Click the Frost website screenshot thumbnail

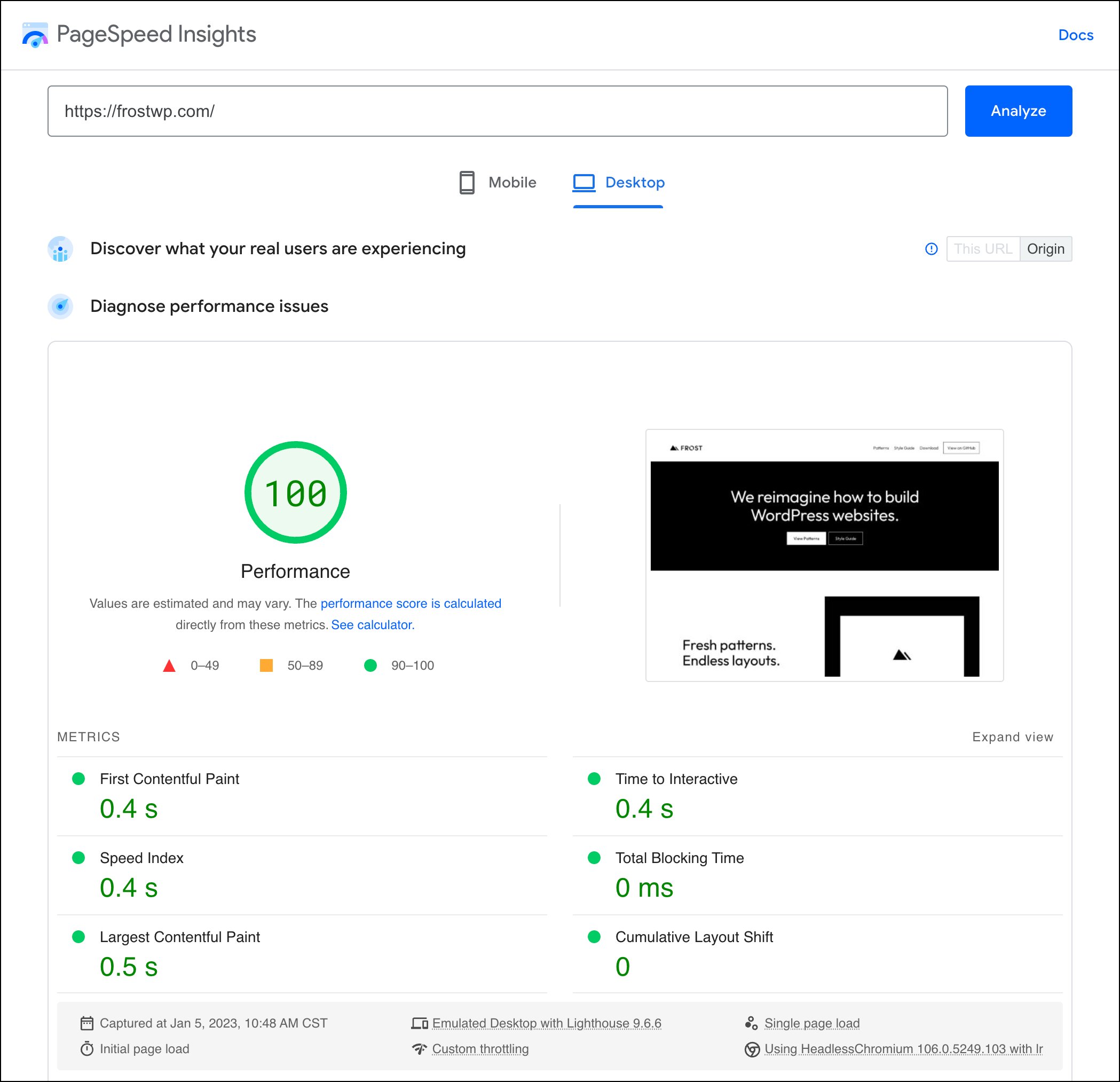pyautogui.click(x=824, y=555)
